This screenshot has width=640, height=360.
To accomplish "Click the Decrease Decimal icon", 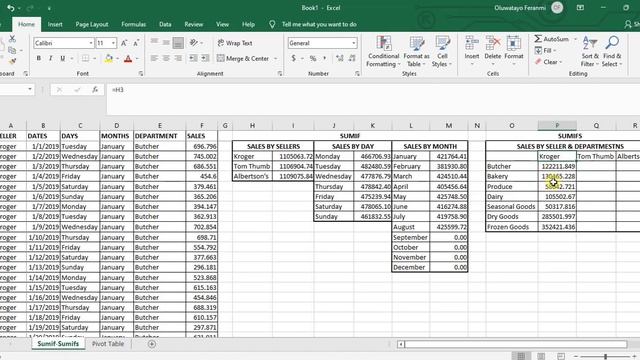I will coord(352,58).
